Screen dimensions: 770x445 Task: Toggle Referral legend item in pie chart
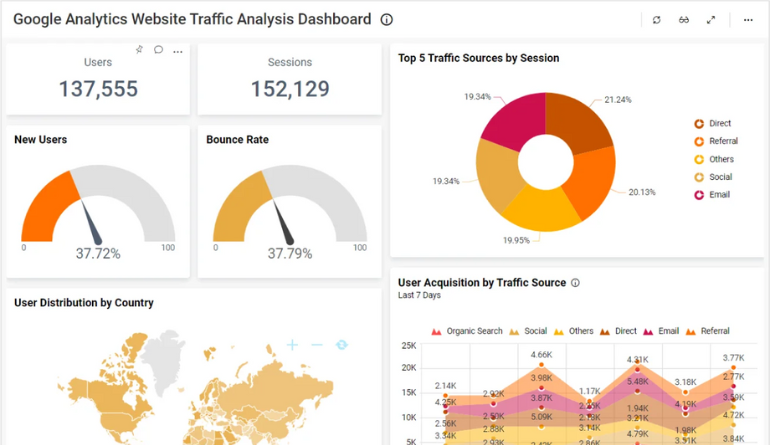tap(714, 142)
